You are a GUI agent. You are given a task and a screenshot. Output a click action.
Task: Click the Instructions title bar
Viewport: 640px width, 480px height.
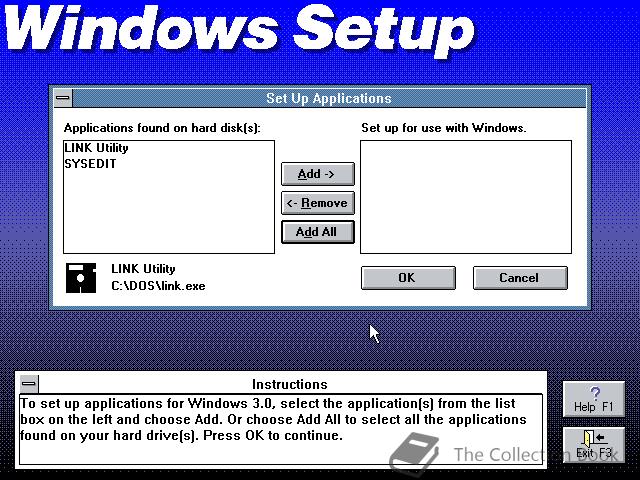[x=289, y=384]
